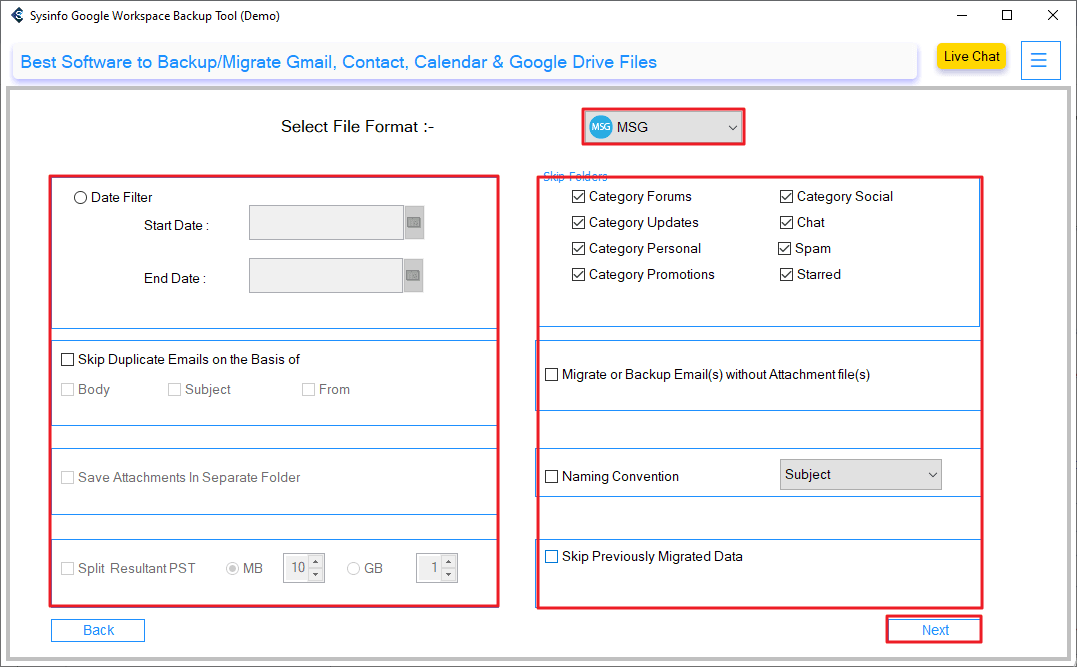Decrease the GB split size stepper
1077x667 pixels.
click(x=449, y=574)
